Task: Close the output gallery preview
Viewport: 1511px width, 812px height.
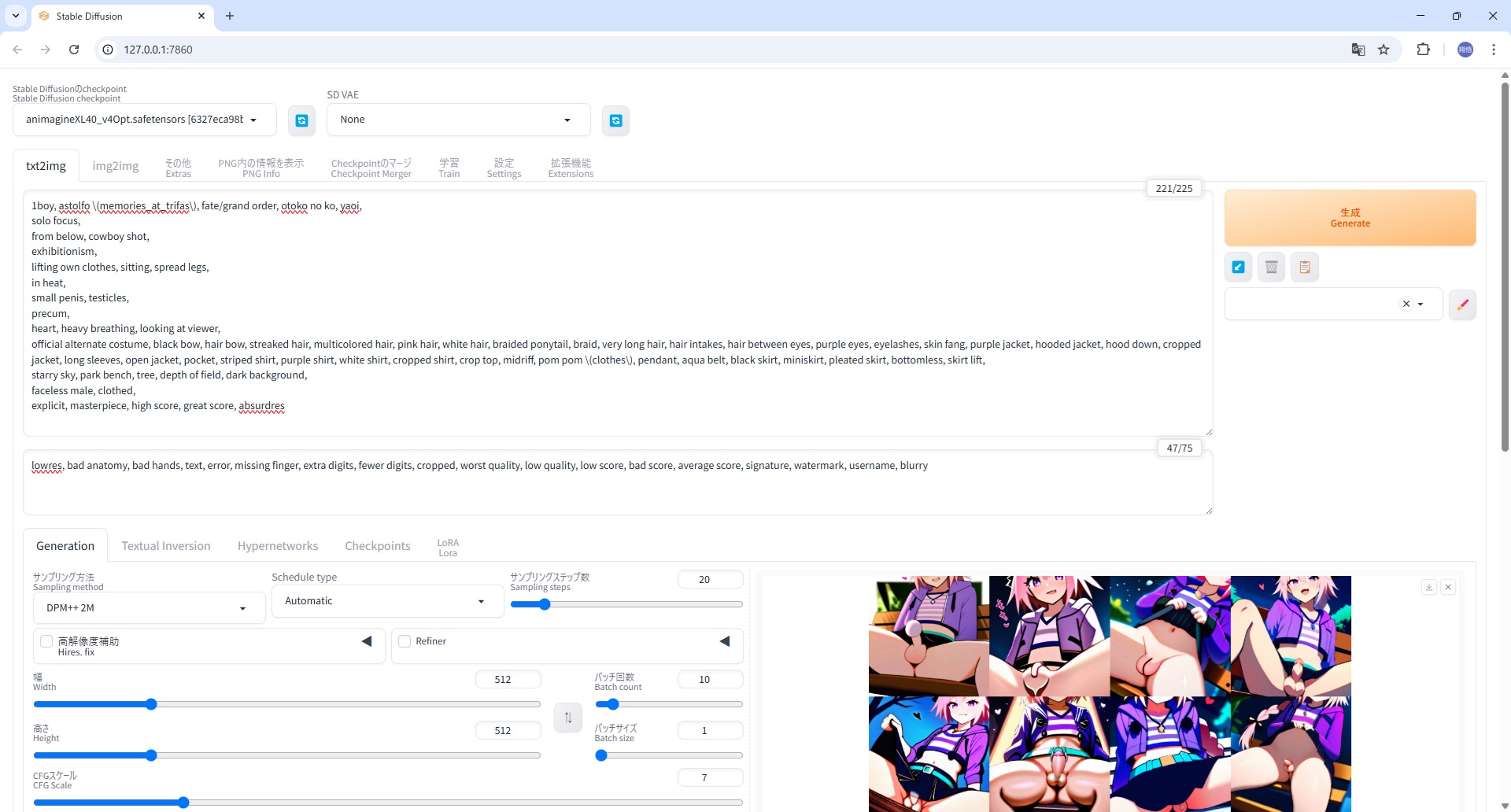Action: pyautogui.click(x=1448, y=587)
